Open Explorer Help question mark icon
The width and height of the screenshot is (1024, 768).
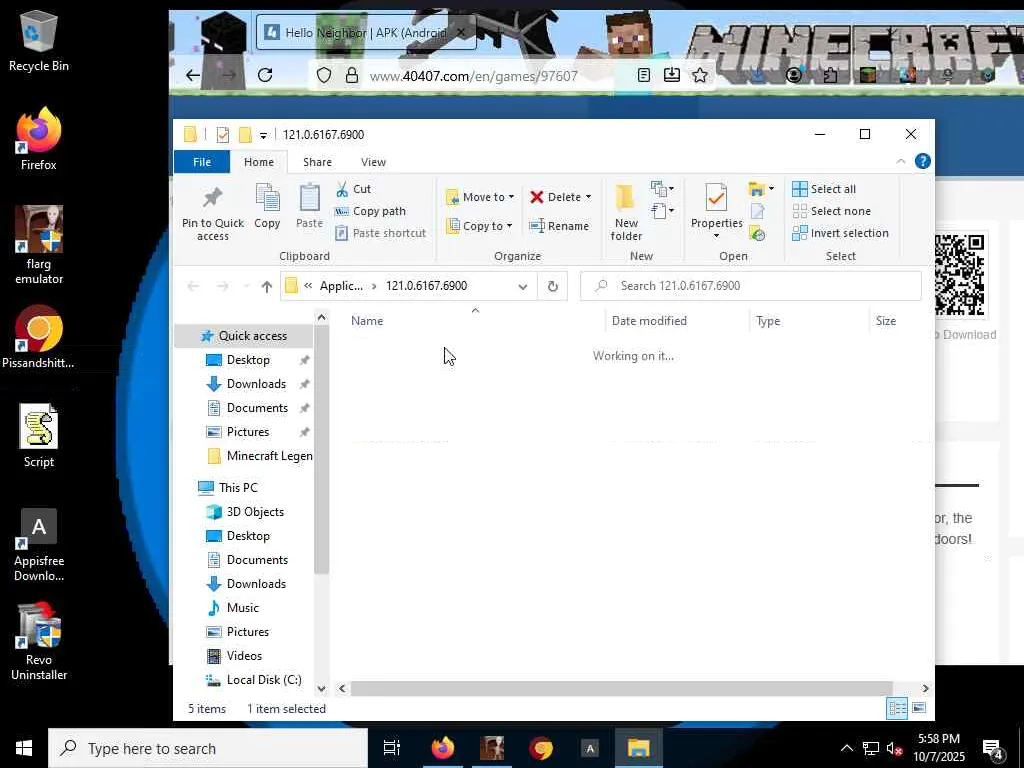[x=923, y=161]
